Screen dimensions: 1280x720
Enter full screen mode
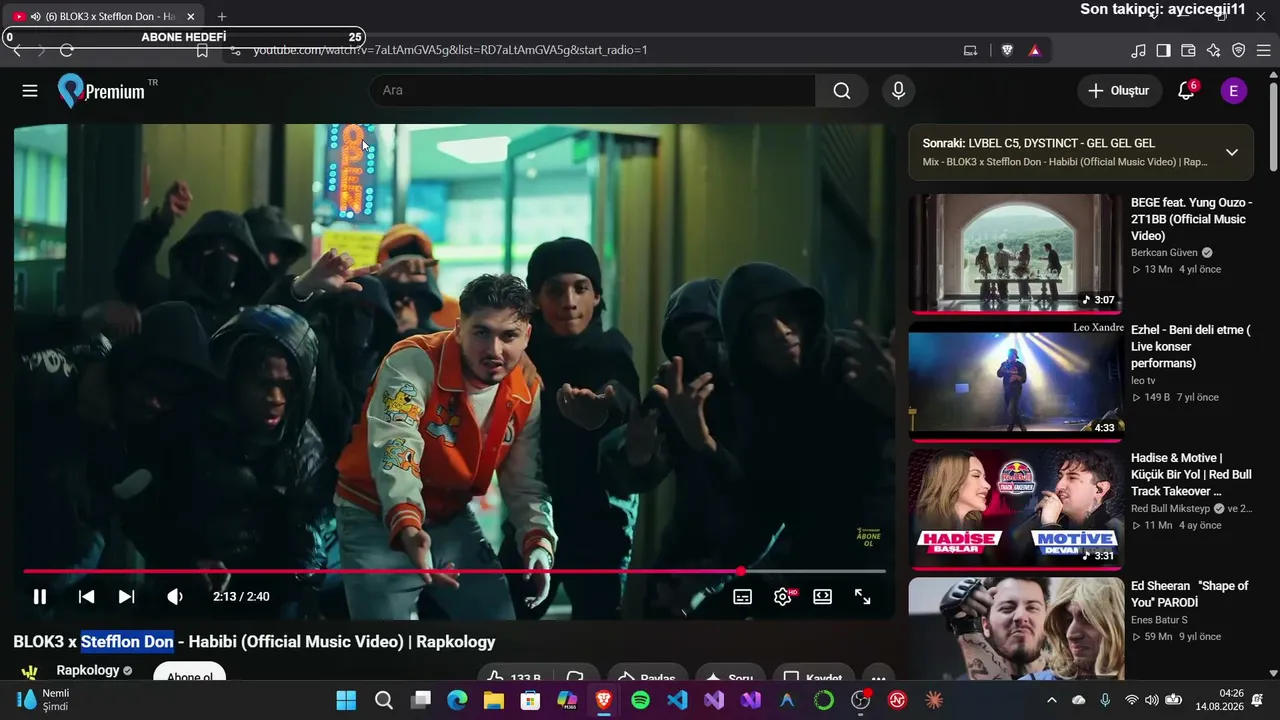862,597
